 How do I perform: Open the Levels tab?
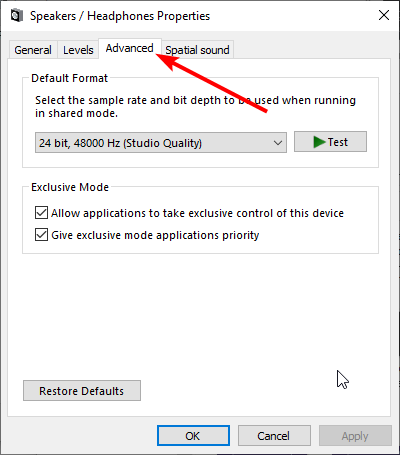click(78, 50)
